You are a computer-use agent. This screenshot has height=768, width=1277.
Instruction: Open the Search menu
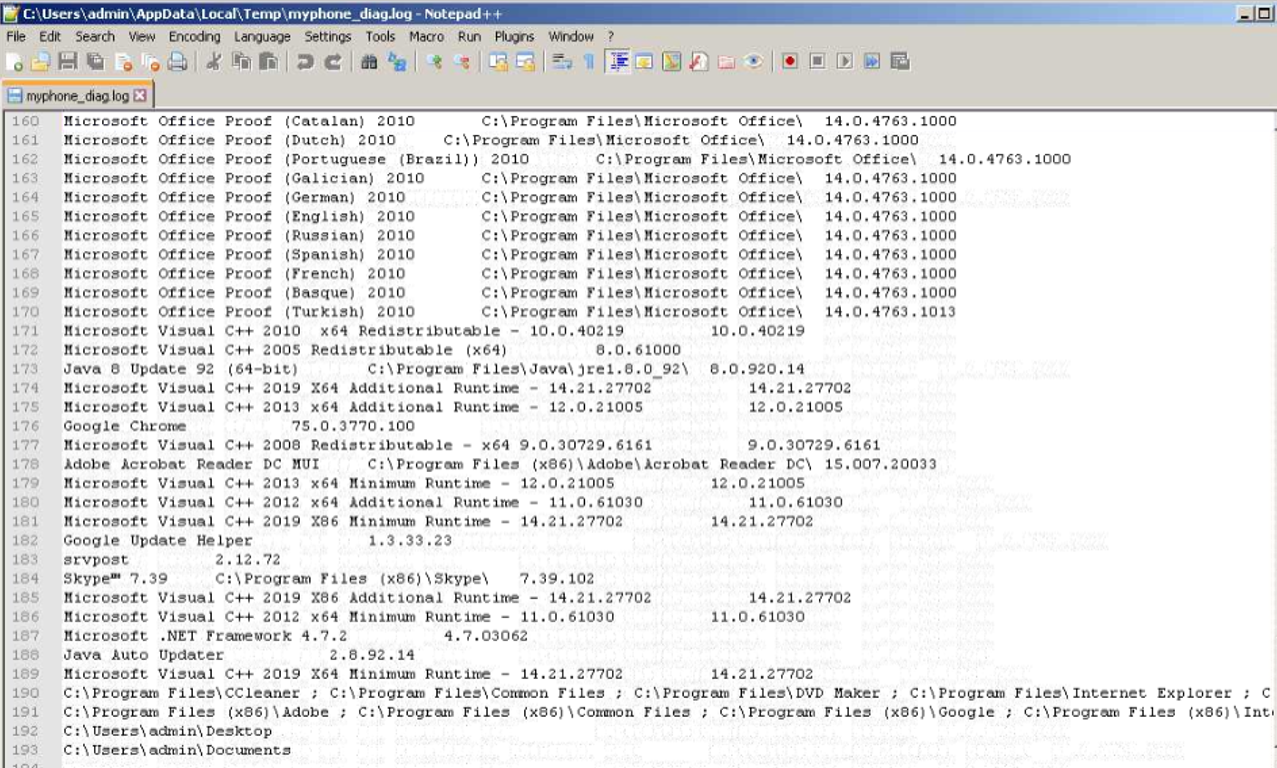tap(95, 36)
